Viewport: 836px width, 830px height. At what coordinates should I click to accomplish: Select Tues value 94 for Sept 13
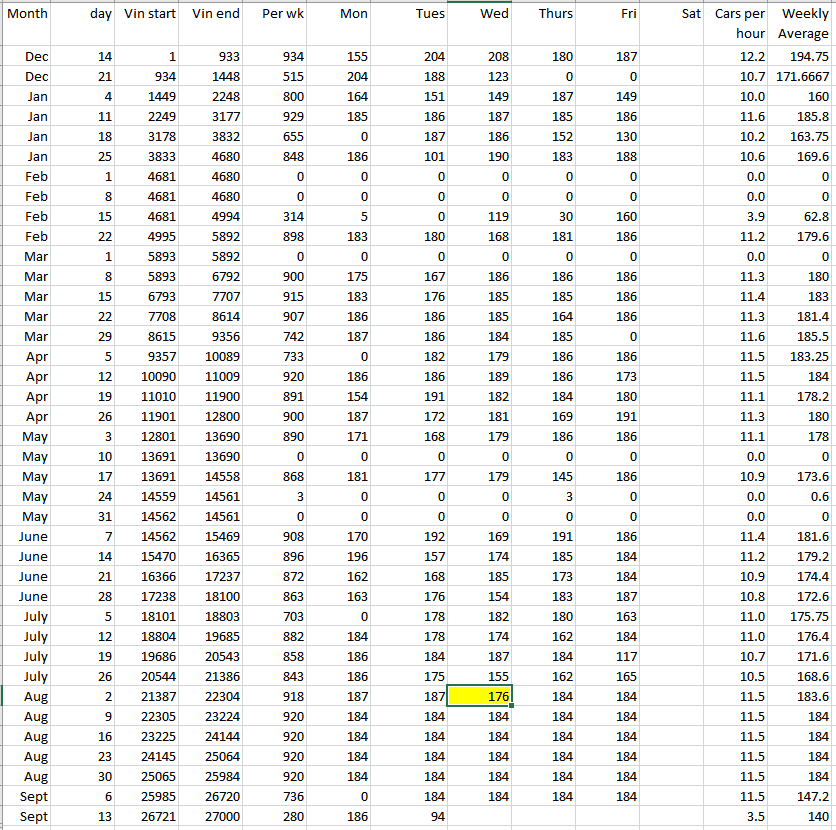(415, 816)
